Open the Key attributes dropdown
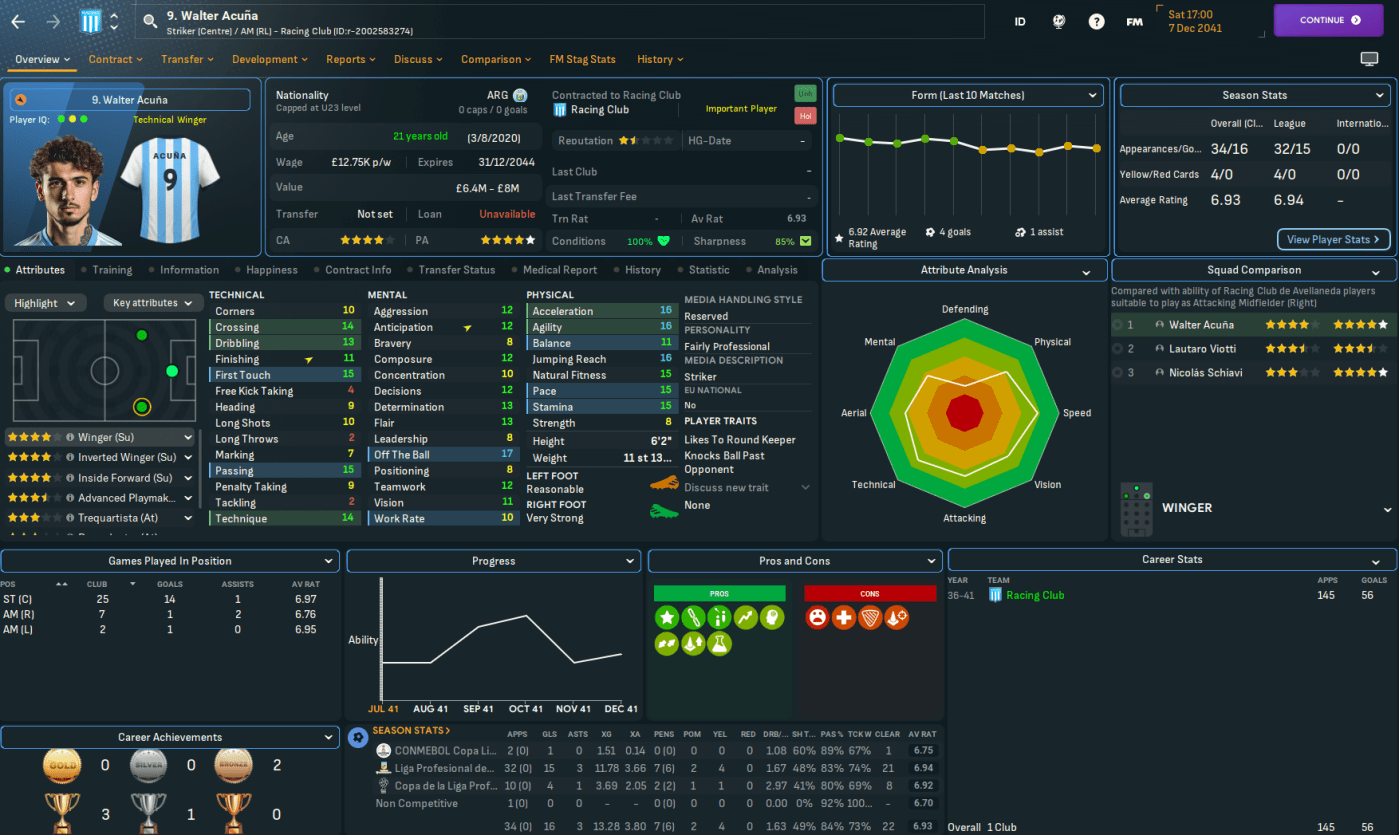This screenshot has width=1399, height=835. (151, 303)
